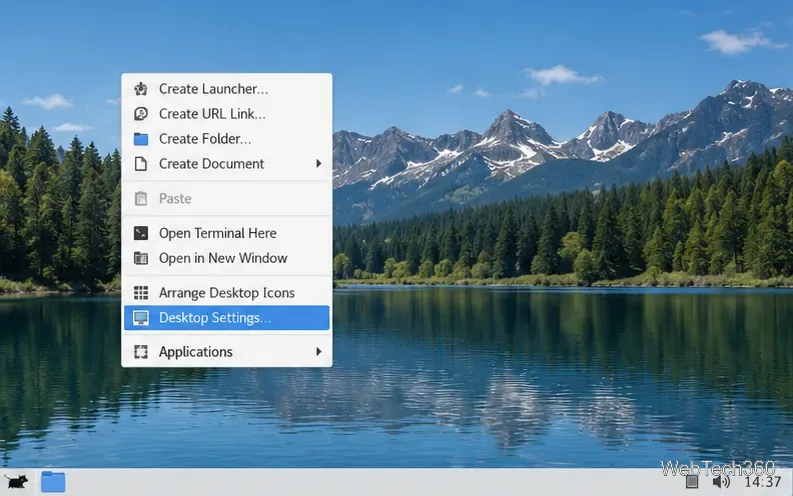The height and width of the screenshot is (496, 793).
Task: Click the volume speaker icon in tray
Action: click(721, 482)
